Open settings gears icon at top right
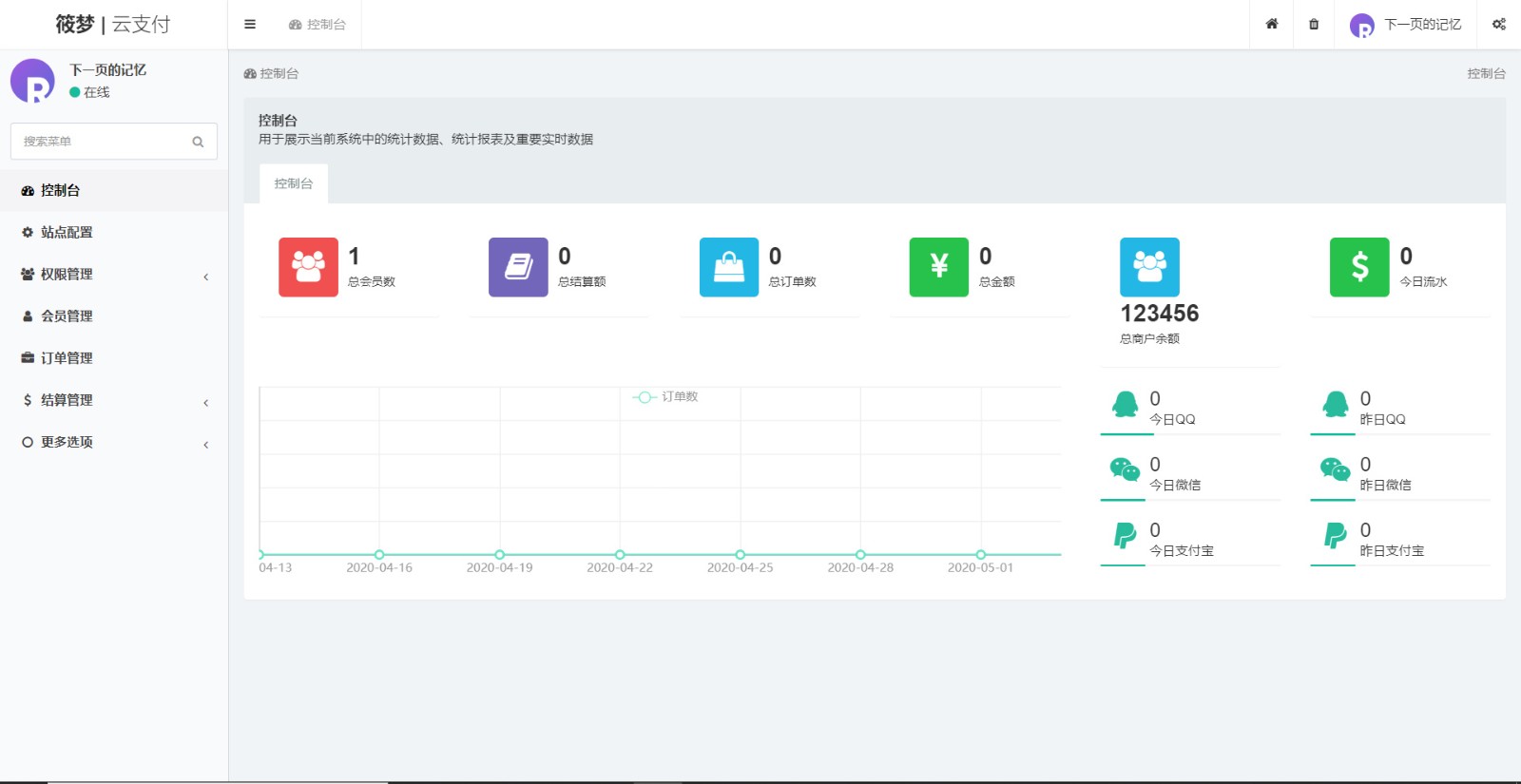The width and height of the screenshot is (1521, 784). [1498, 25]
